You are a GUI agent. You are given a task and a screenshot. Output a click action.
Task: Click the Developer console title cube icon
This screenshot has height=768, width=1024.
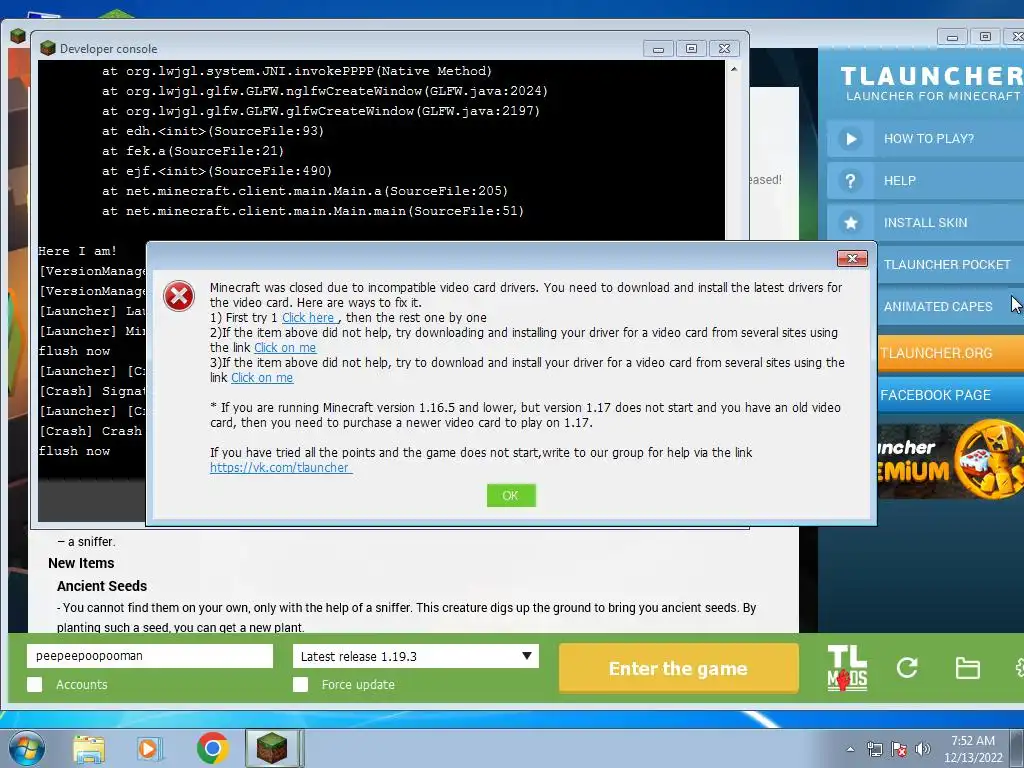click(x=48, y=48)
